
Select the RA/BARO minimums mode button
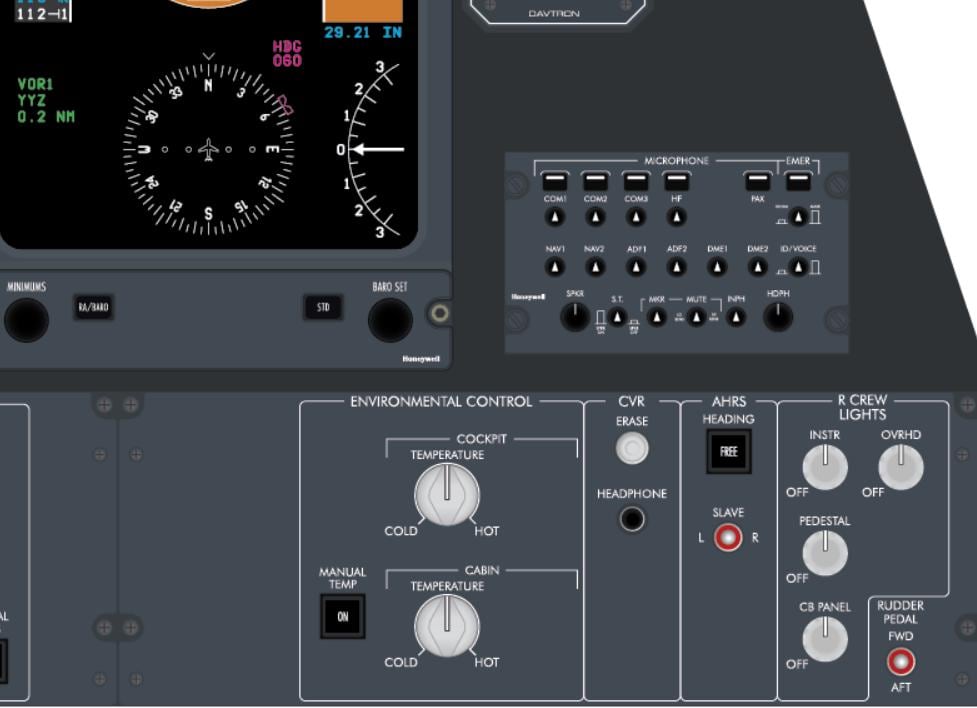(92, 309)
